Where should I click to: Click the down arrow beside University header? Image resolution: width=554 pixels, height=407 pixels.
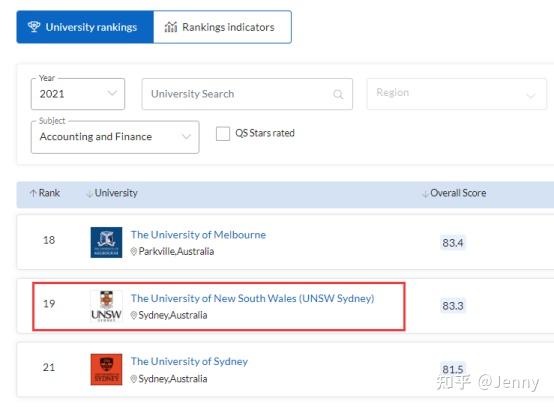90,193
